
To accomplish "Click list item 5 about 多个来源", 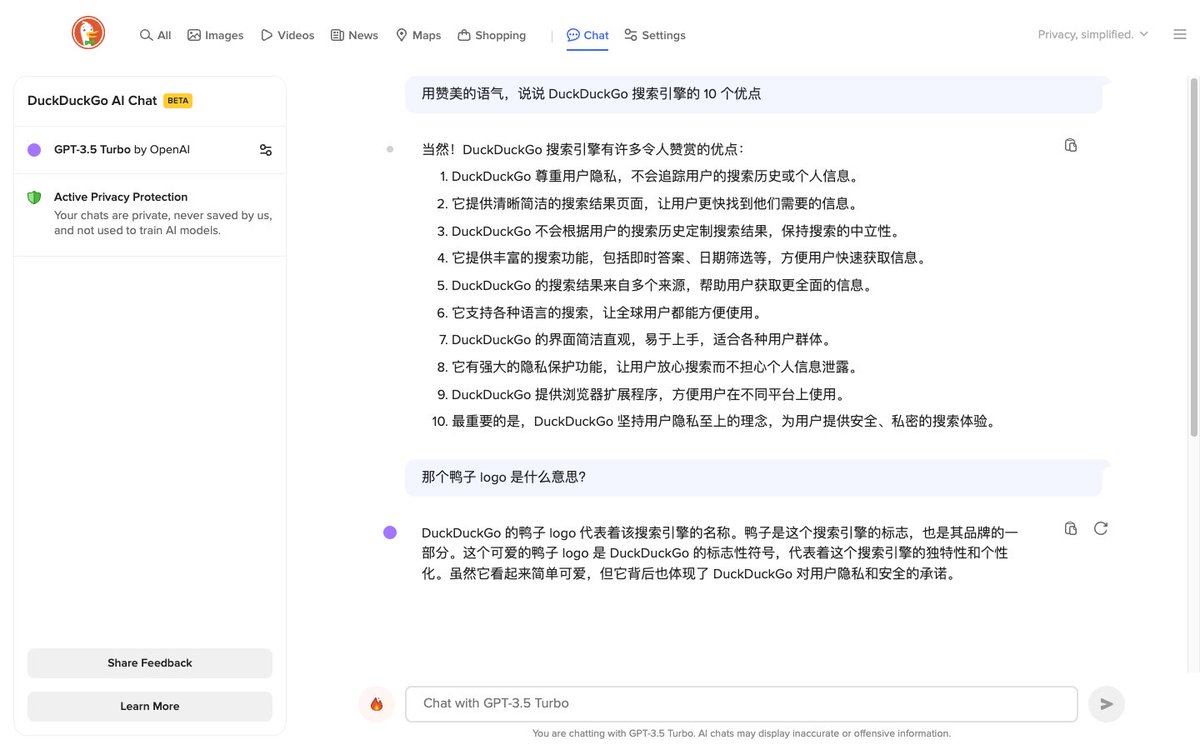I will pos(656,285).
